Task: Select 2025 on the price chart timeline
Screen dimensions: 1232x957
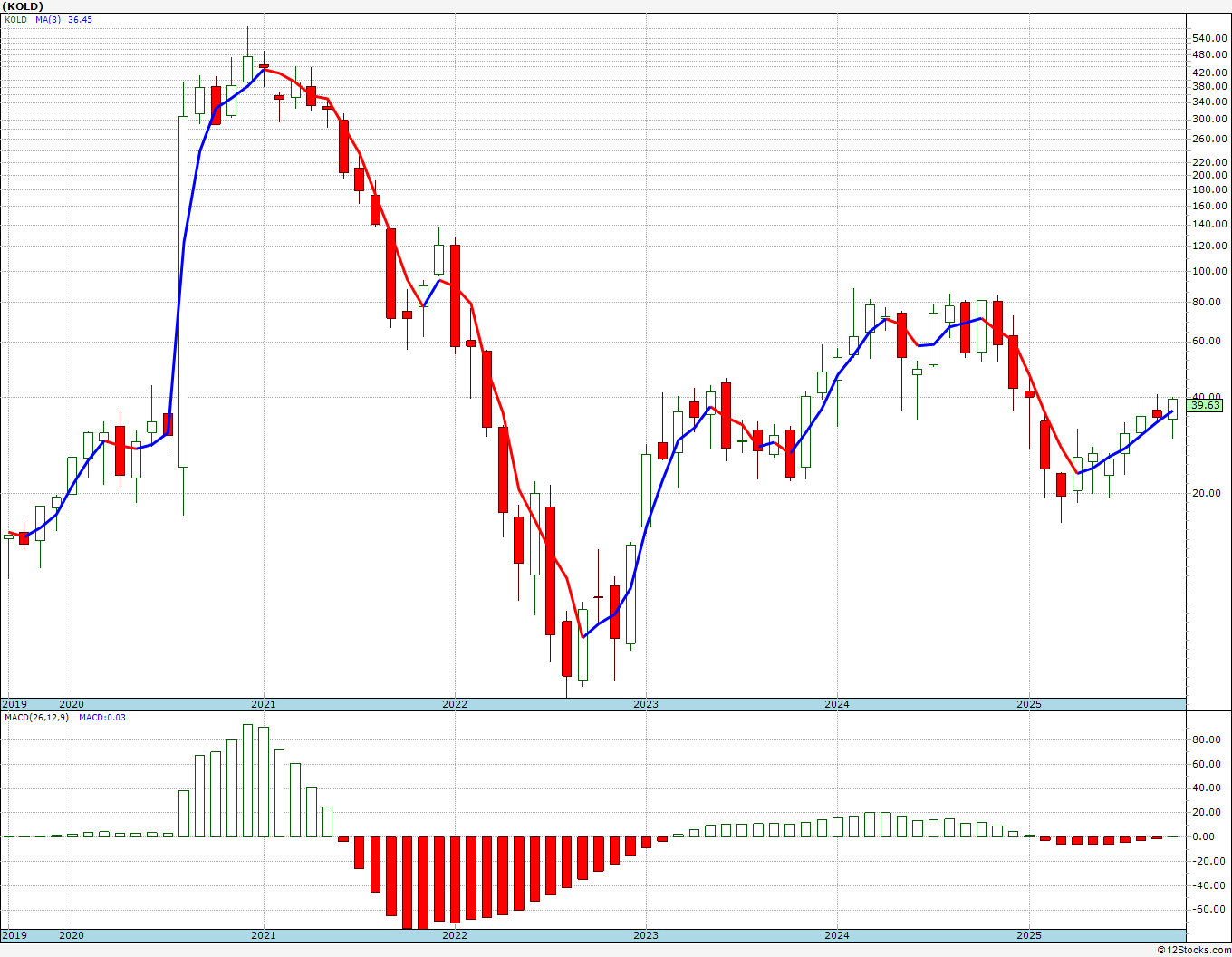Action: (x=1028, y=704)
